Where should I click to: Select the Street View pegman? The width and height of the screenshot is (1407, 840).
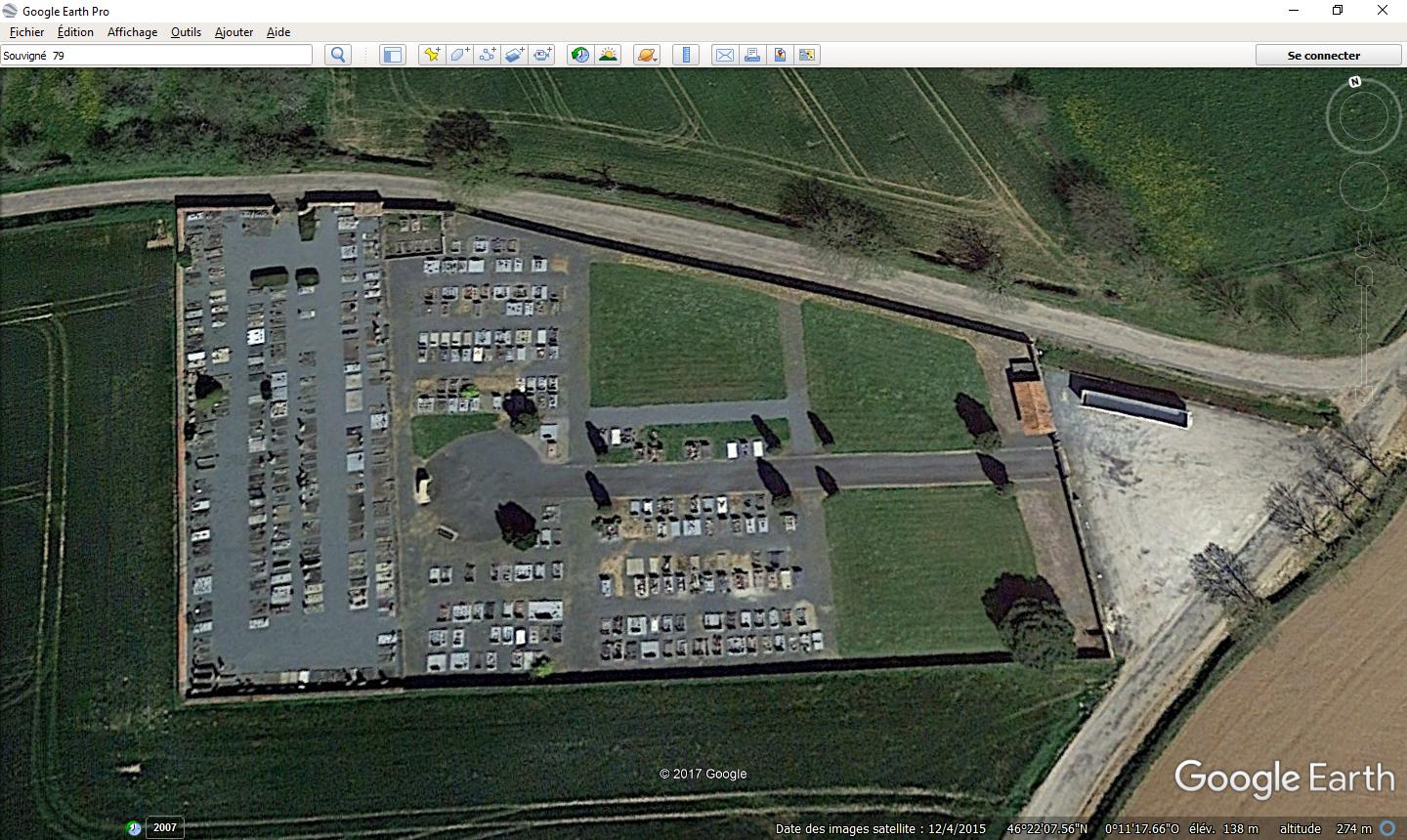pos(1364,240)
